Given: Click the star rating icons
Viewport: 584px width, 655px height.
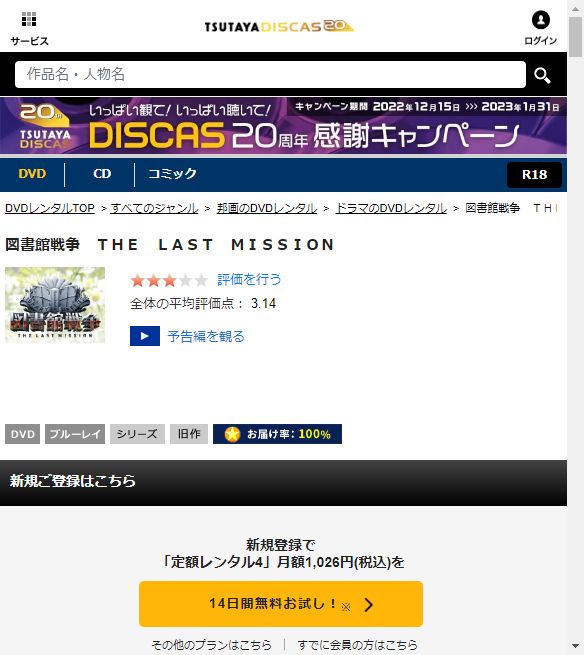Looking at the screenshot, I should click(x=169, y=280).
